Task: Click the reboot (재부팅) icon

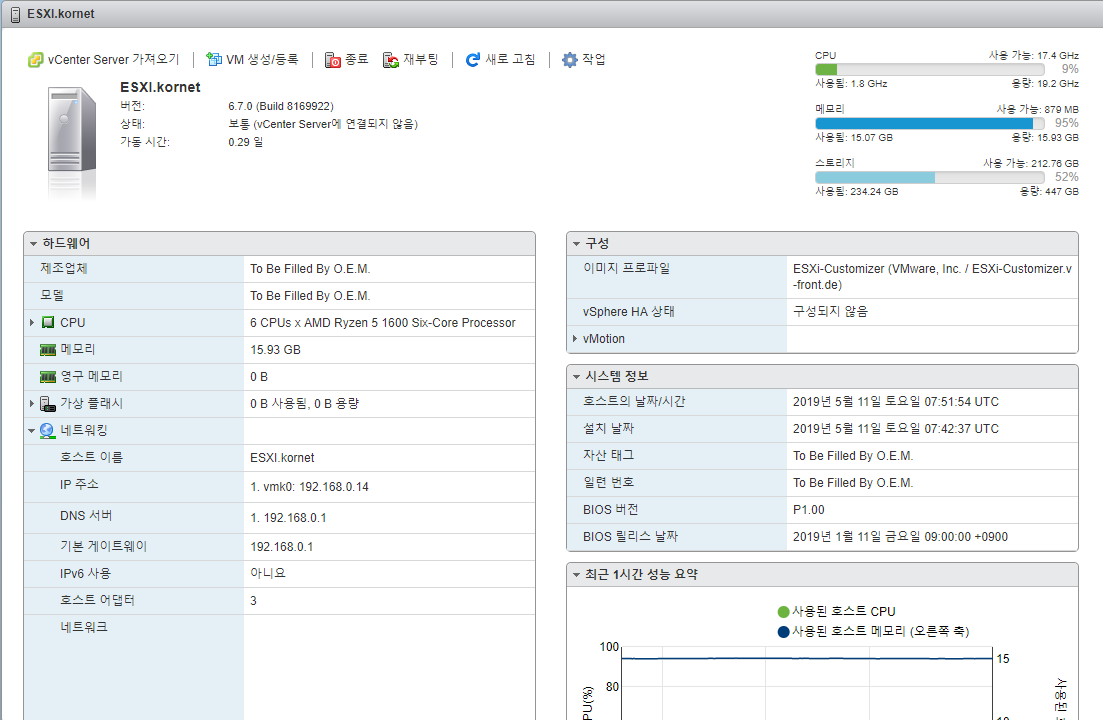Action: click(391, 60)
